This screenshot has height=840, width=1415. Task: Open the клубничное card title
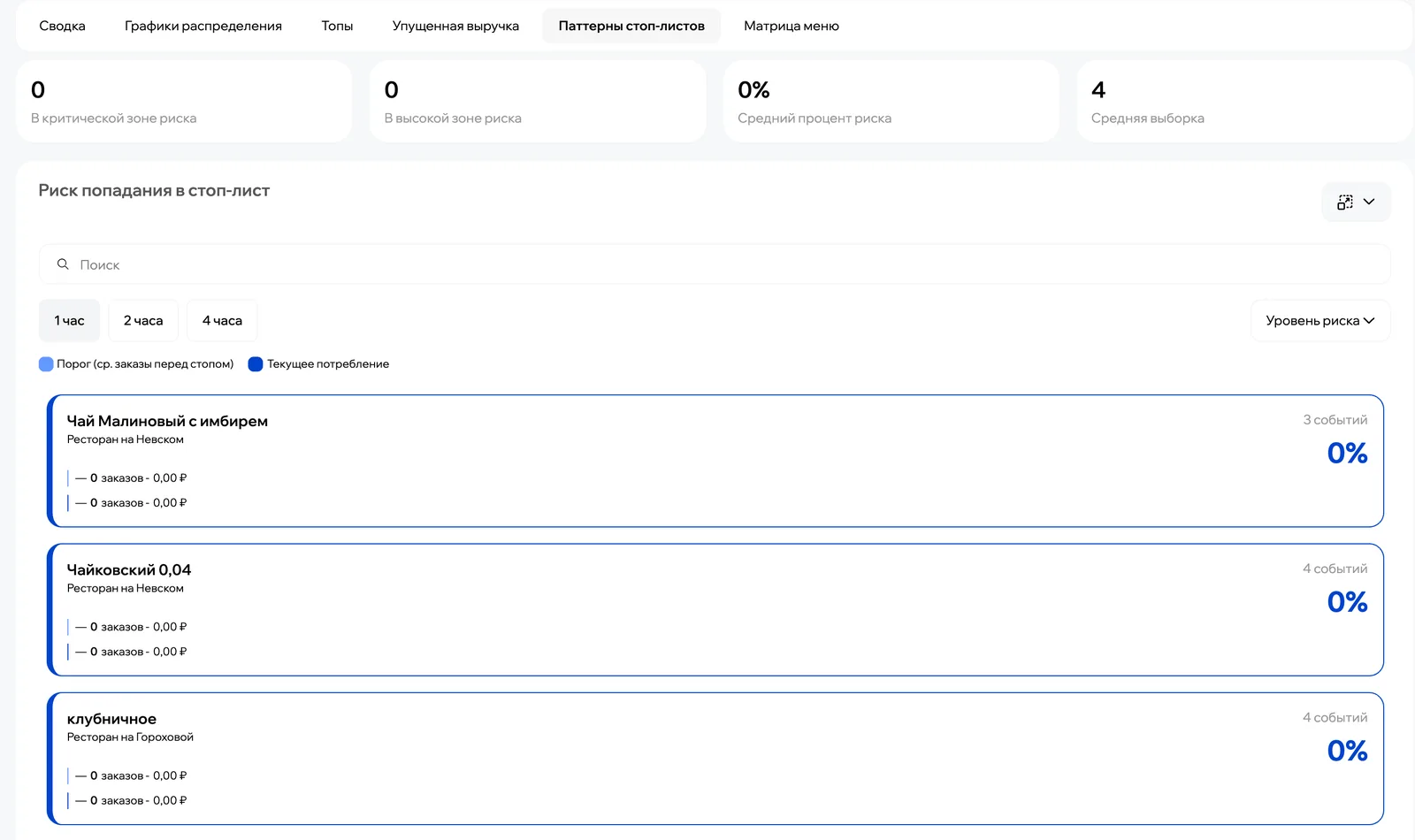(x=111, y=719)
